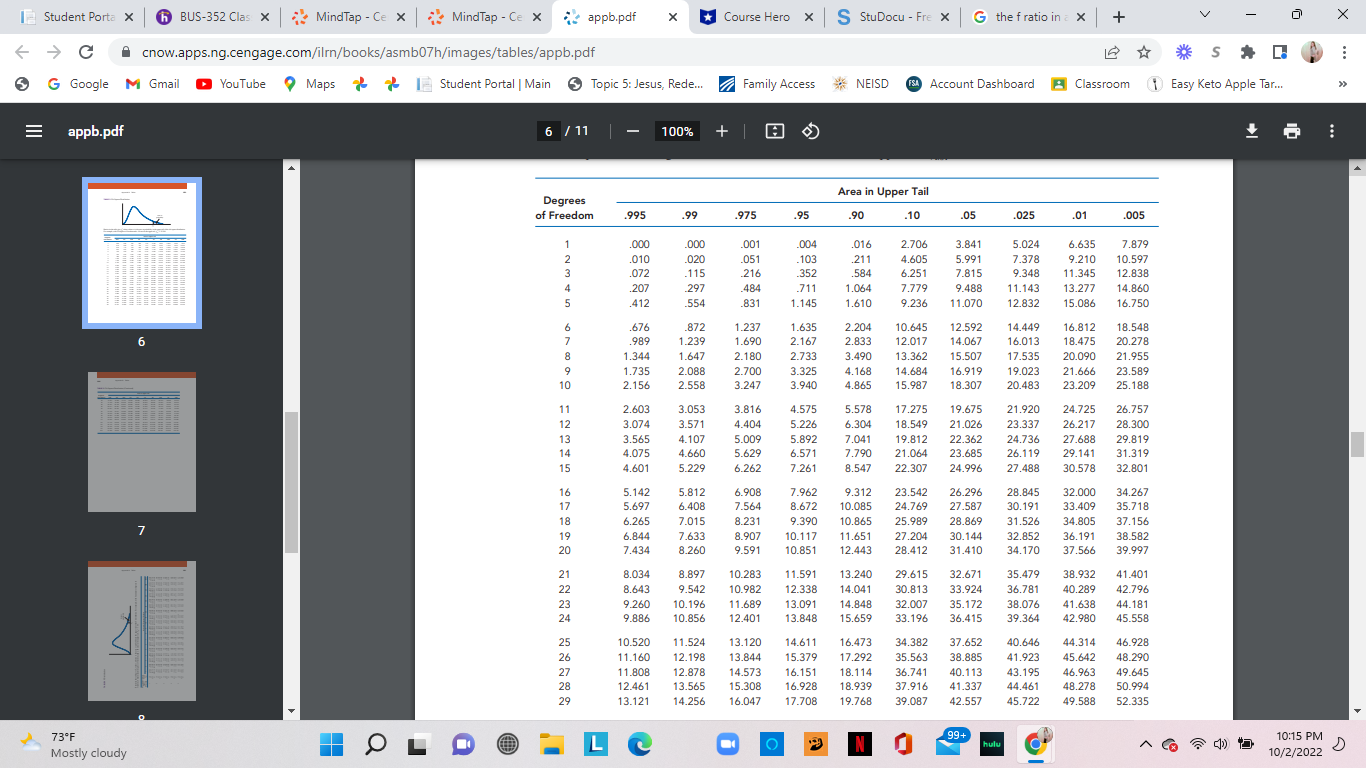Click 'Area in Upper Tail' heading
Viewport: 1366px width, 768px height.
[883, 191]
